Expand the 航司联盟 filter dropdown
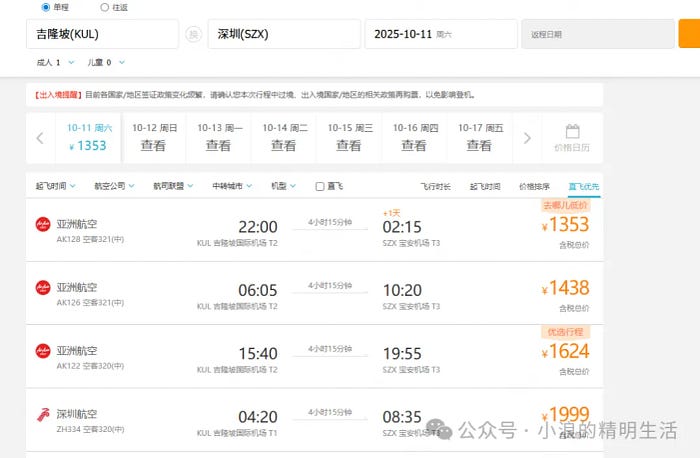The image size is (700, 458). [173, 186]
